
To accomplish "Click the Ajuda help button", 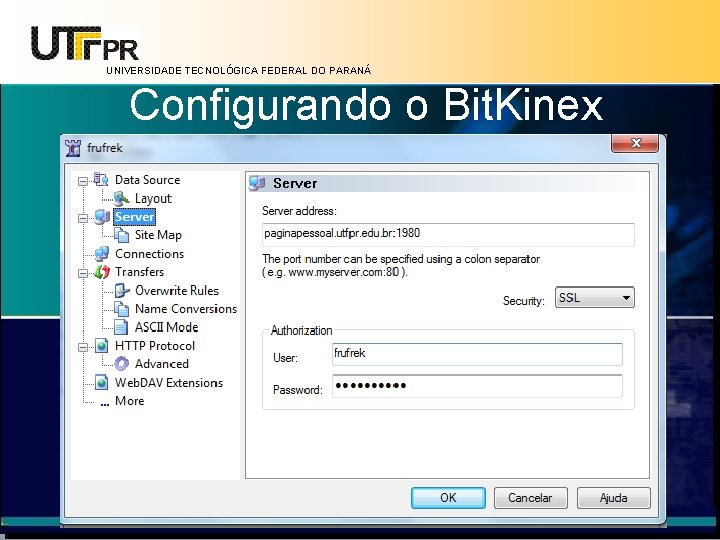I will (x=613, y=498).
